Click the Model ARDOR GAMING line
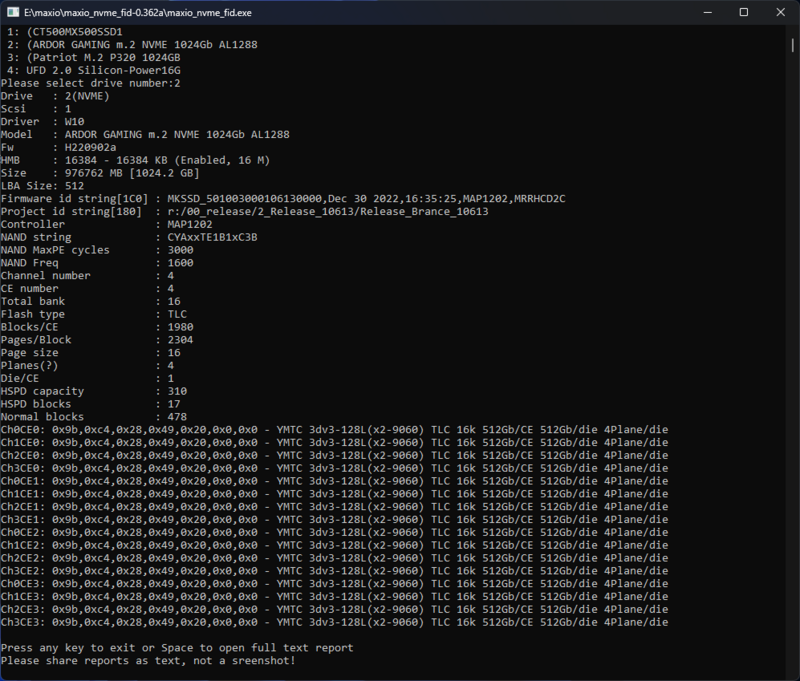The height and width of the screenshot is (681, 800). (145, 135)
